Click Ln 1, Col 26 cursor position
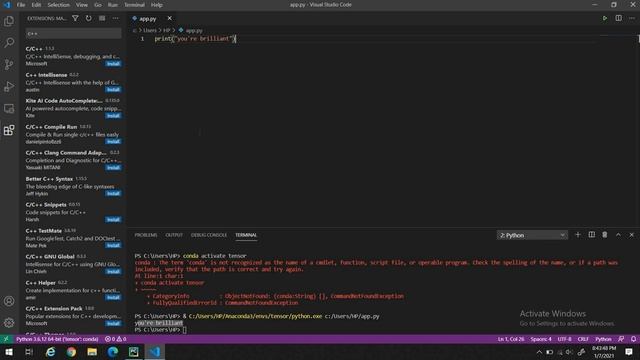This screenshot has width=640, height=360. tap(511, 339)
